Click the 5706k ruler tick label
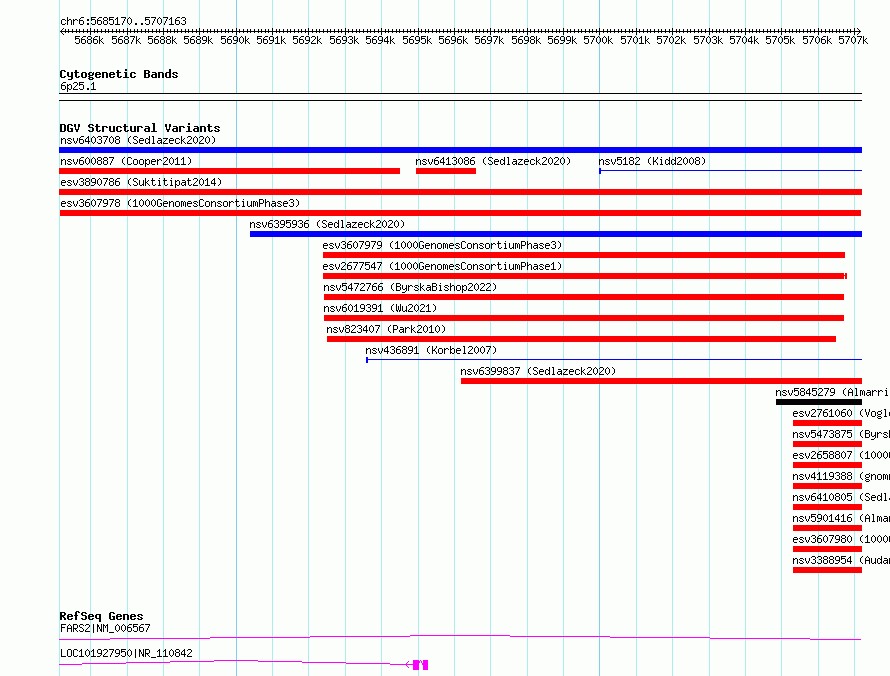Screen dimensions: 890x676 coord(817,40)
